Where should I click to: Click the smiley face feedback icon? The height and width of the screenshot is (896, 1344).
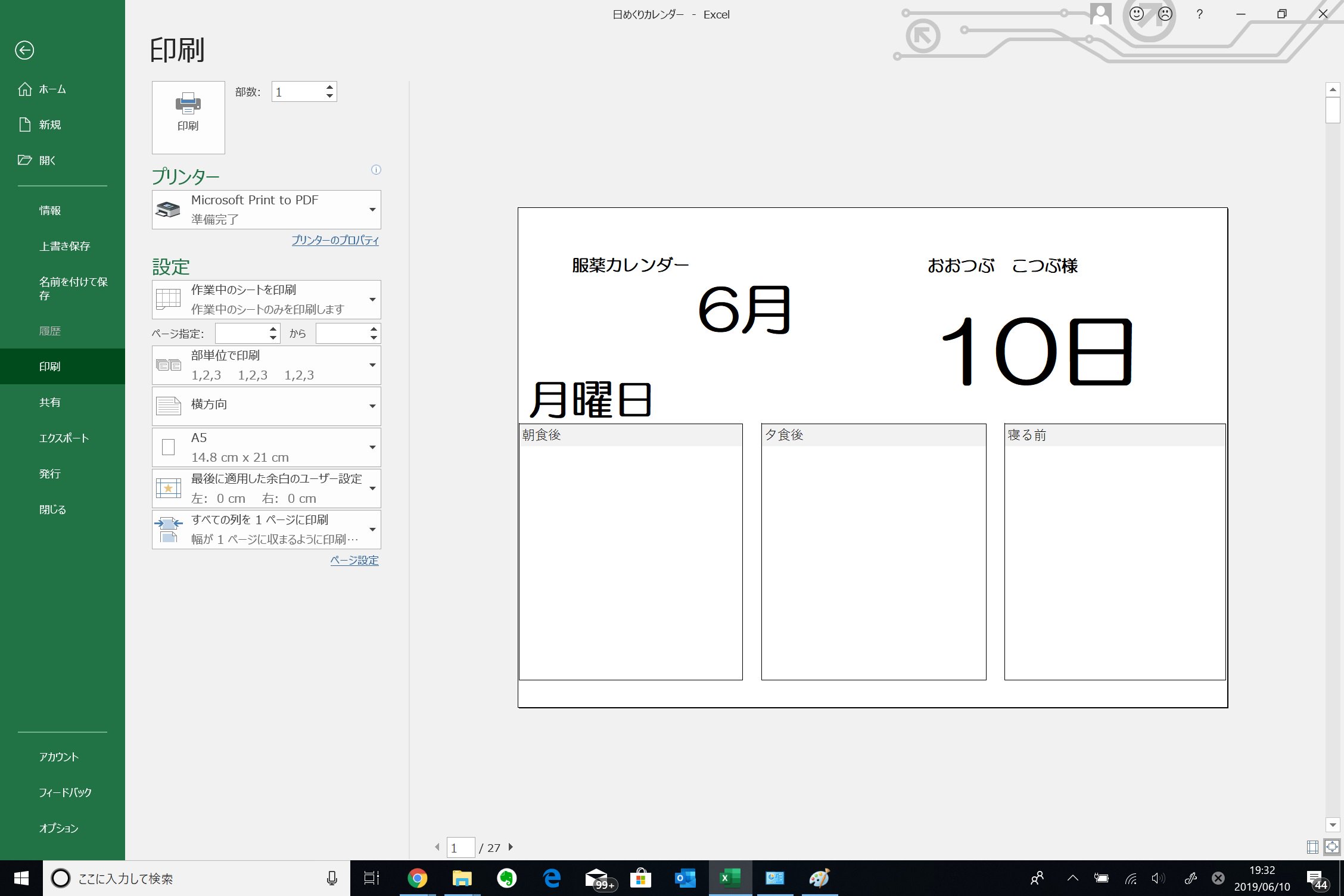coord(1137,14)
